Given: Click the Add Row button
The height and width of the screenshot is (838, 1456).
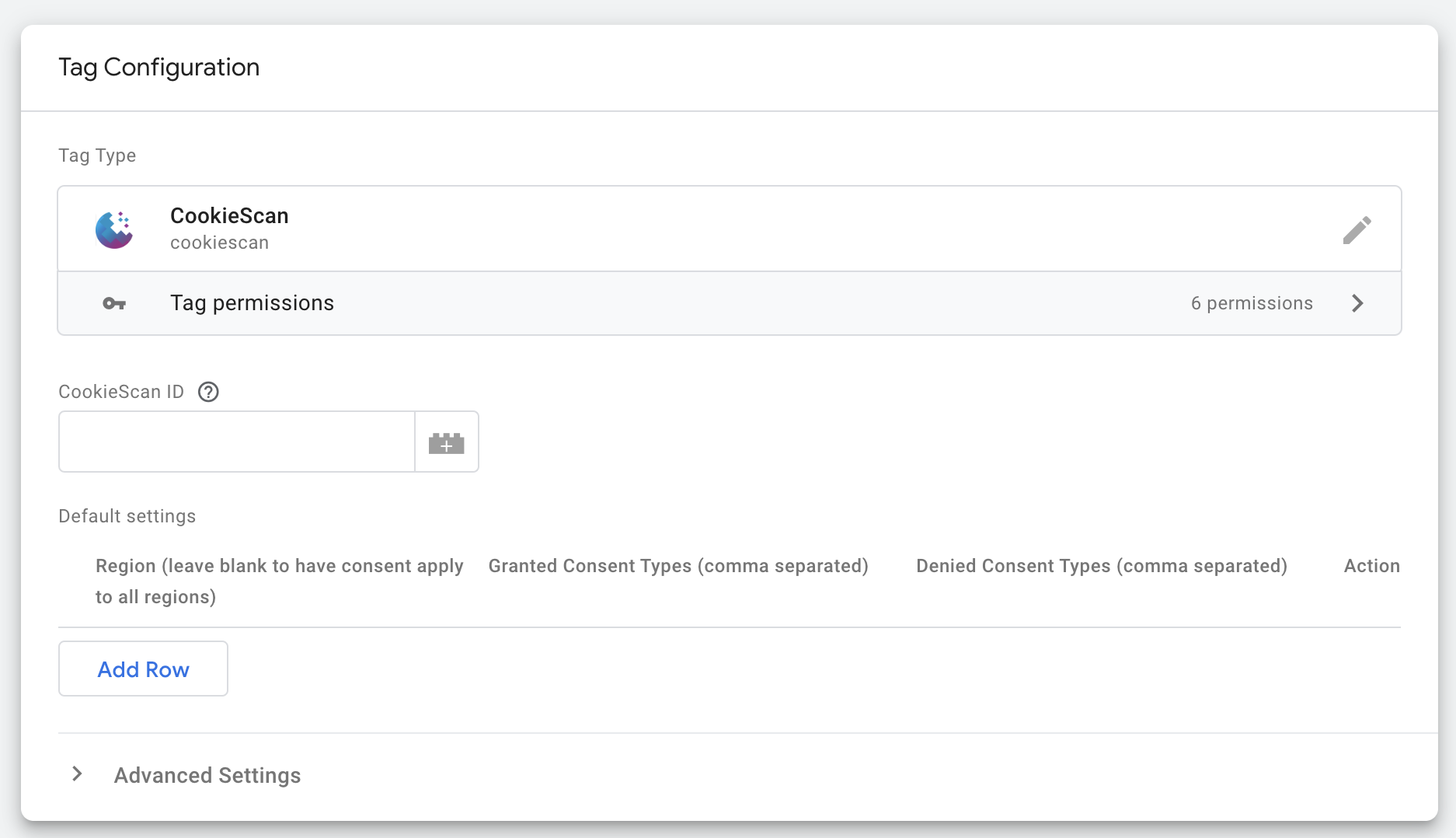Looking at the screenshot, I should [143, 669].
